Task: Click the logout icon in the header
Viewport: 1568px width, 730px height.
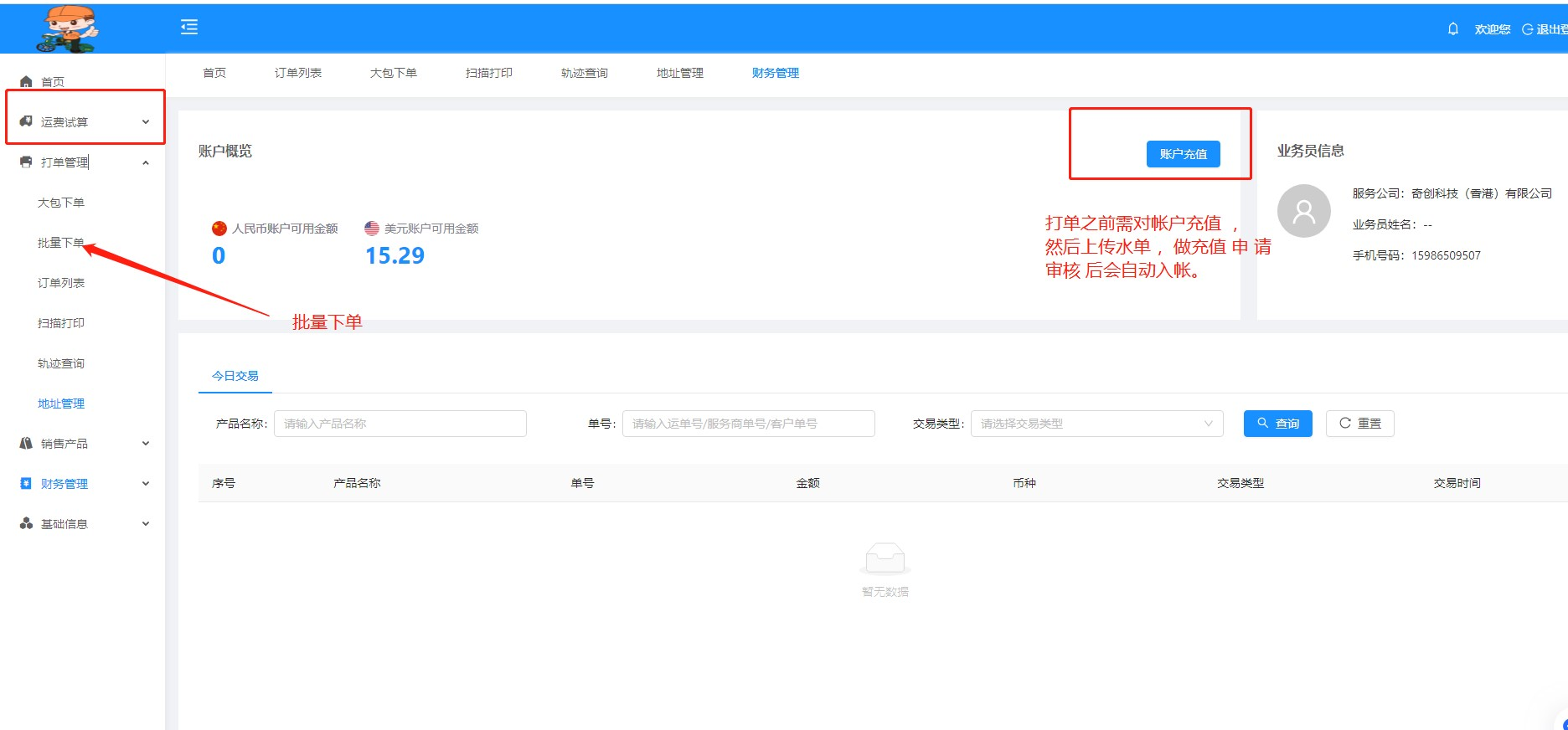Action: tap(1528, 29)
